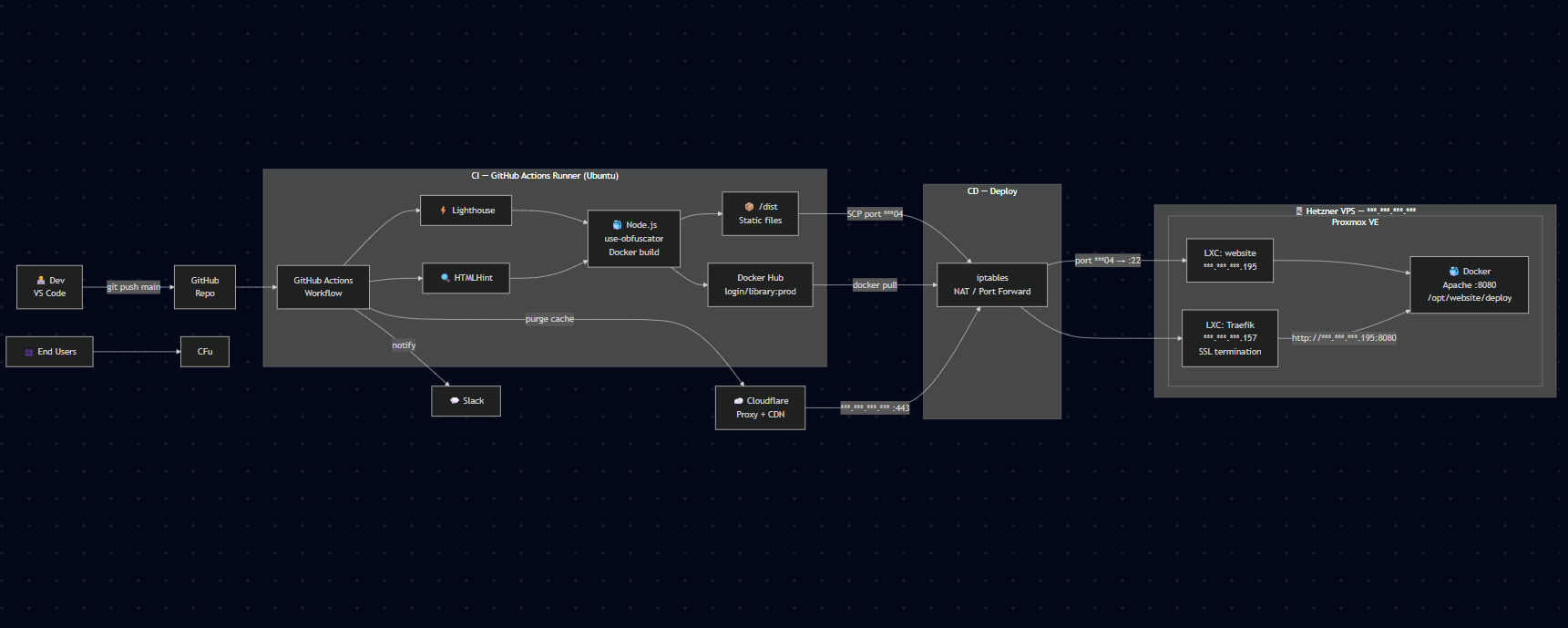Click the 'SCP port ***04' edge label

pyautogui.click(x=875, y=214)
